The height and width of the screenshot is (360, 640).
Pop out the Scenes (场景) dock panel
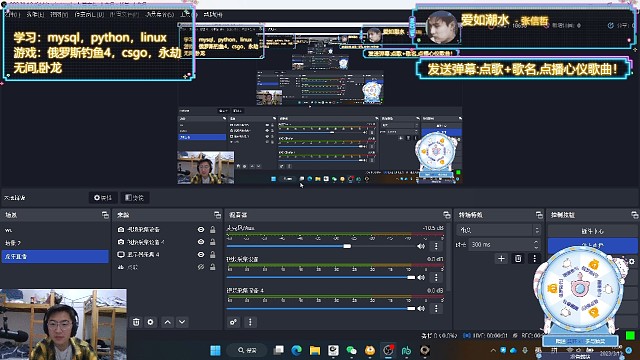click(x=105, y=215)
